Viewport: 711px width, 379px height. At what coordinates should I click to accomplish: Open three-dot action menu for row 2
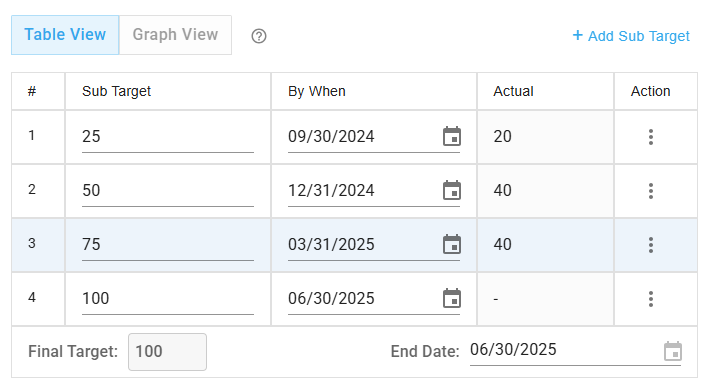click(651, 191)
